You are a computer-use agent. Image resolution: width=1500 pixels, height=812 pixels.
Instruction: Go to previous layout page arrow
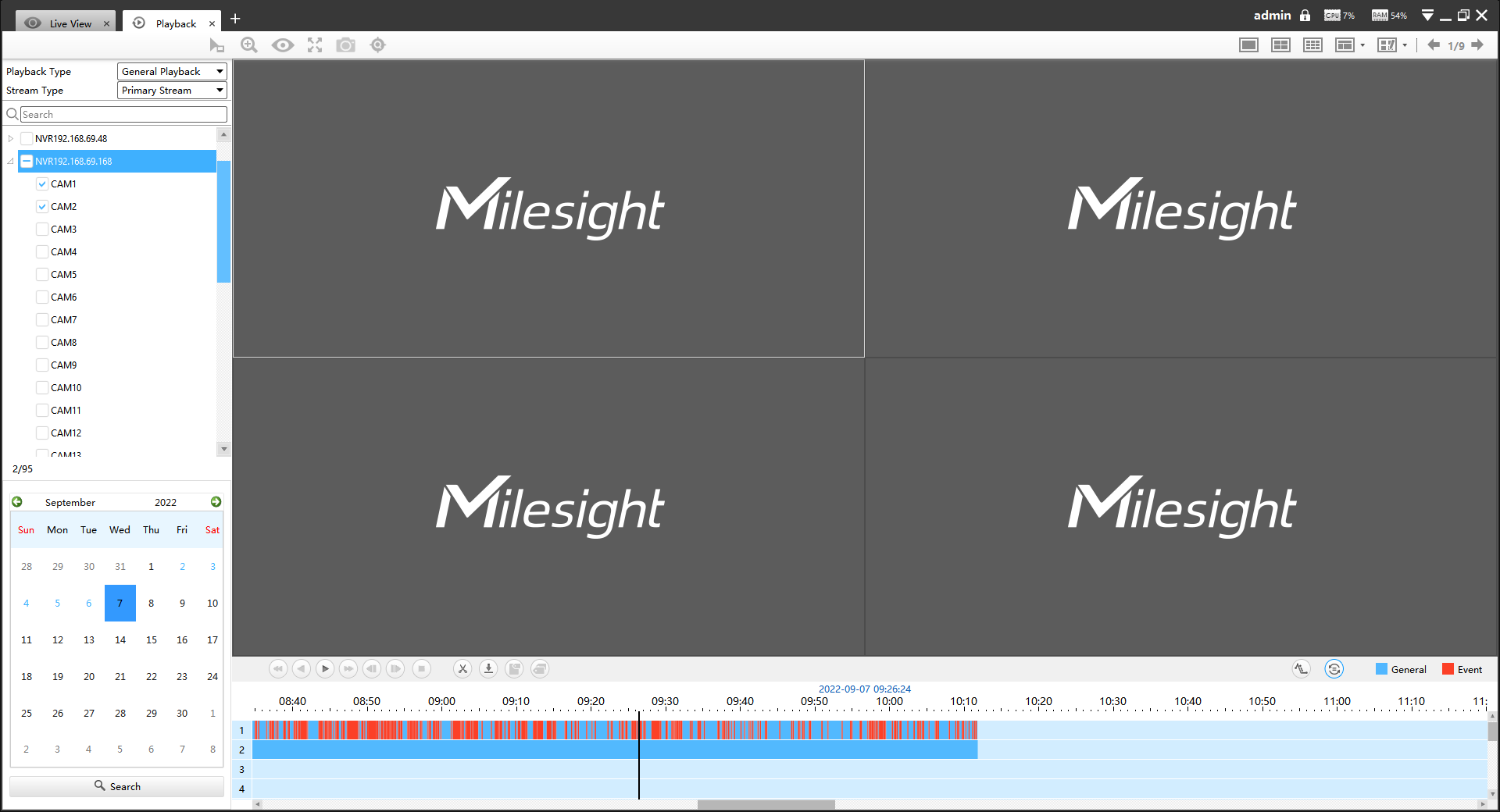[1434, 45]
